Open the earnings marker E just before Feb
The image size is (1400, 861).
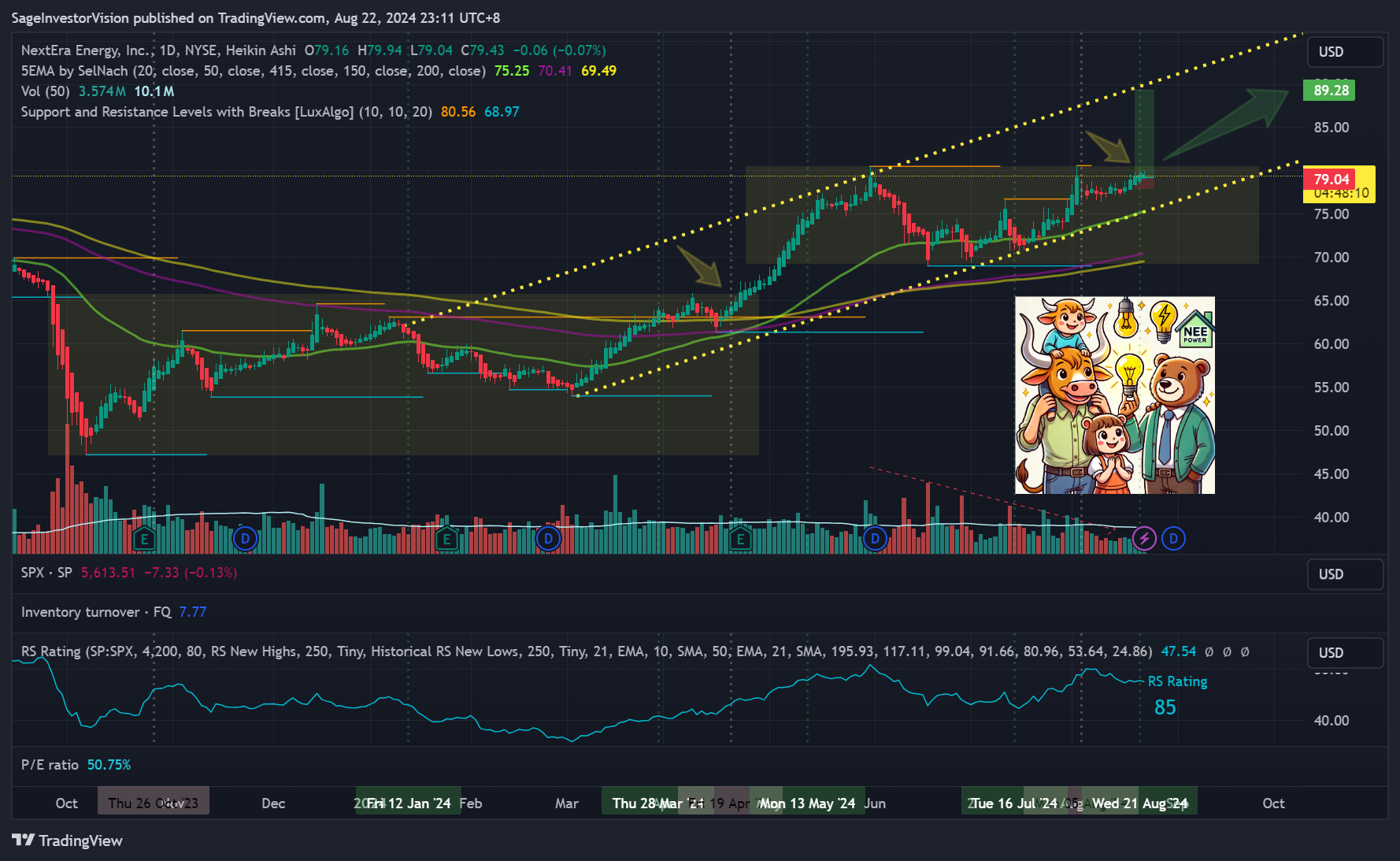(x=446, y=540)
